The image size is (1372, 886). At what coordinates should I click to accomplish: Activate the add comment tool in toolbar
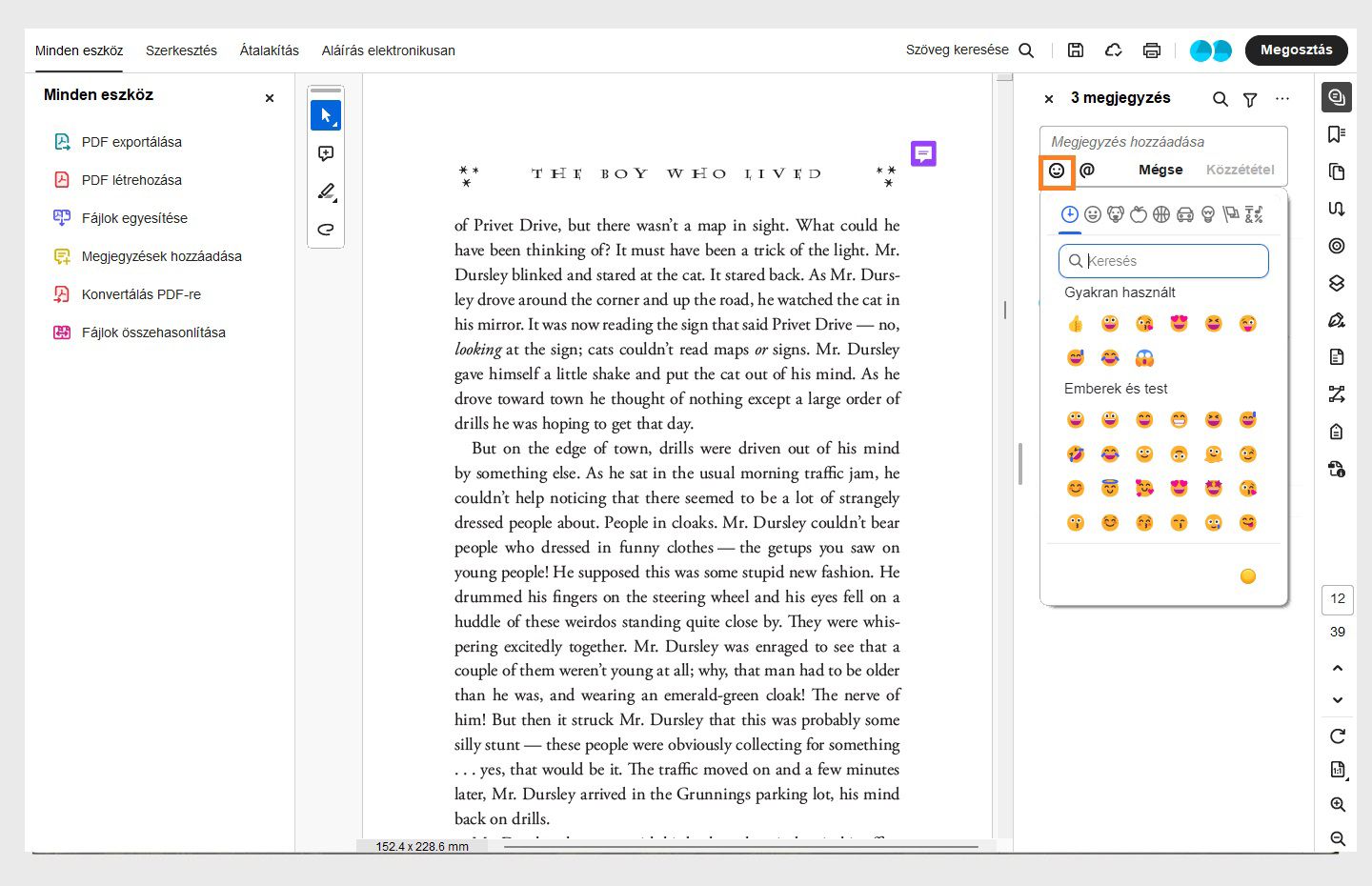[326, 153]
